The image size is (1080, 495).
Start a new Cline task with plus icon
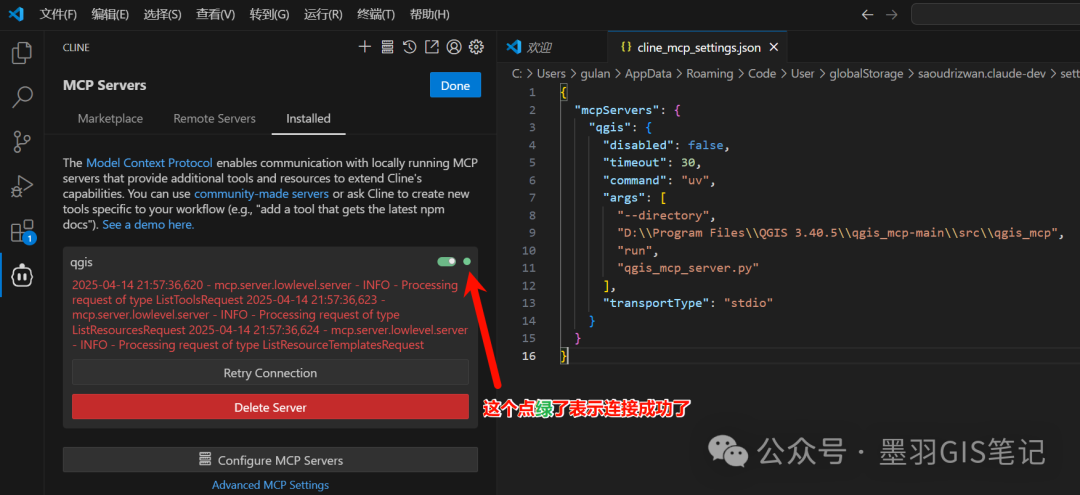(x=365, y=47)
